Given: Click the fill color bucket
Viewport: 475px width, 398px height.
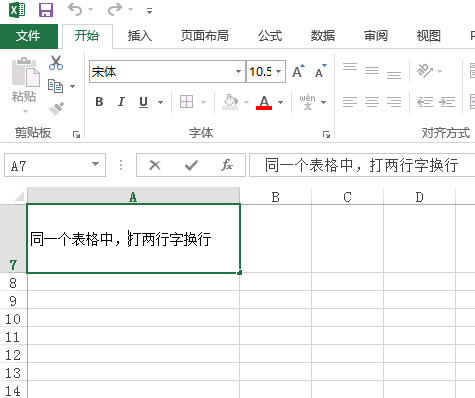Looking at the screenshot, I should coord(230,102).
